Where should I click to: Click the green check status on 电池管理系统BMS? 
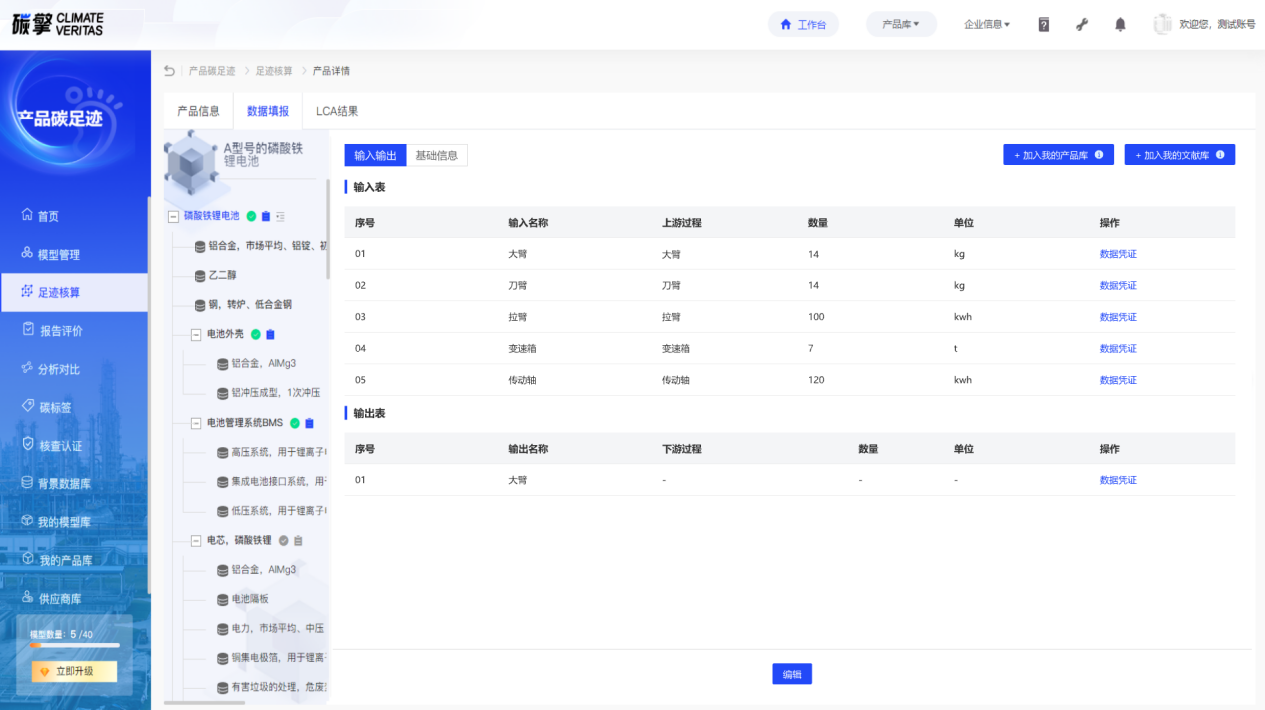point(295,423)
